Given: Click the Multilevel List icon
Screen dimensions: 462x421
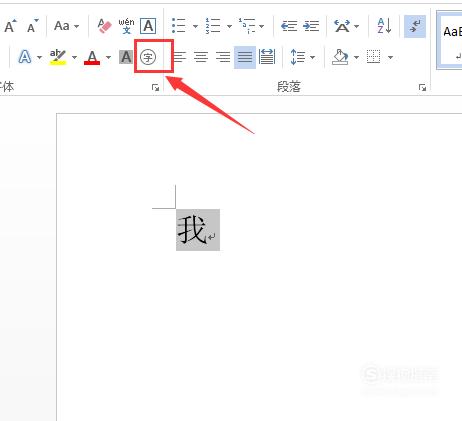Looking at the screenshot, I should 247,26.
